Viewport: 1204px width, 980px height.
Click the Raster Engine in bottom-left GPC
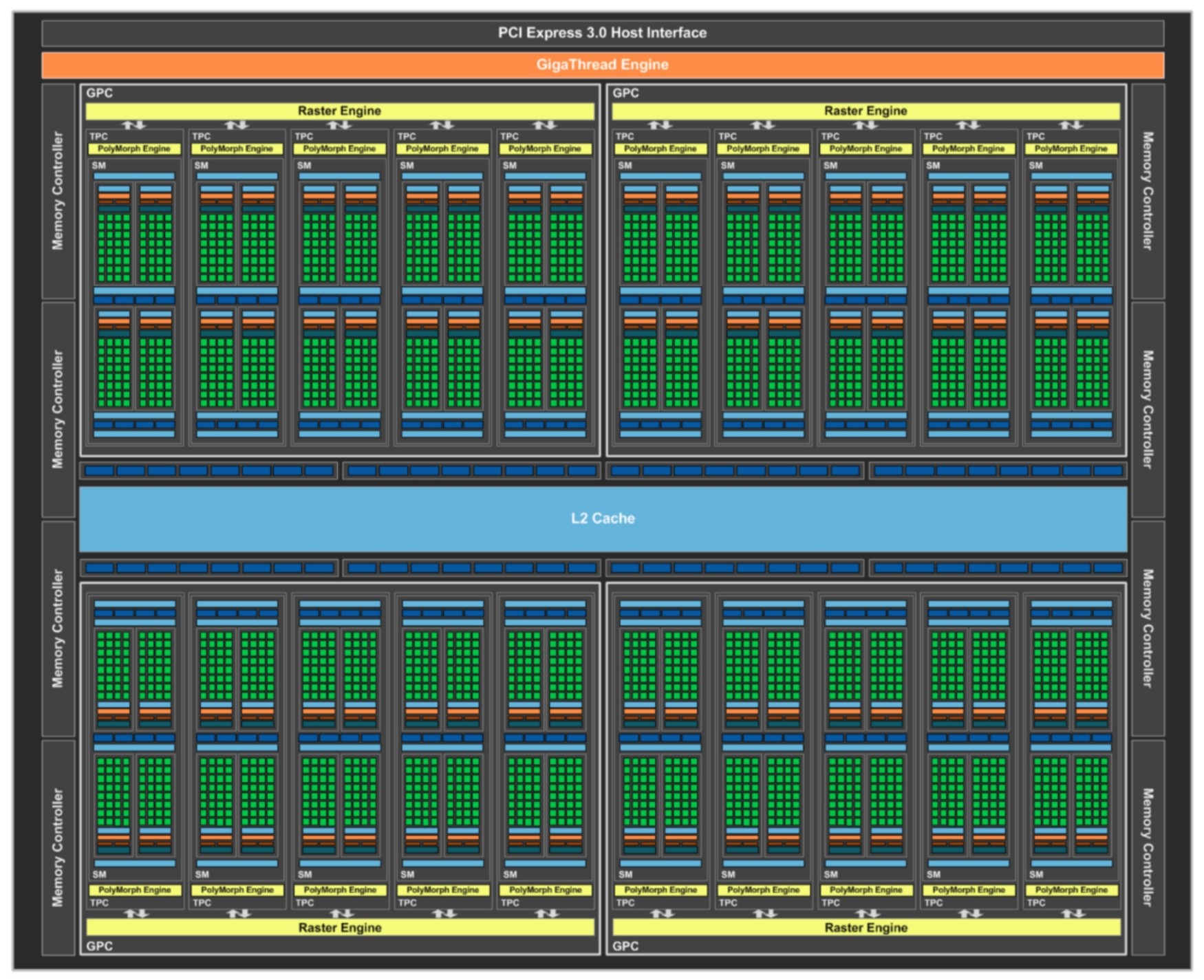coord(340,928)
